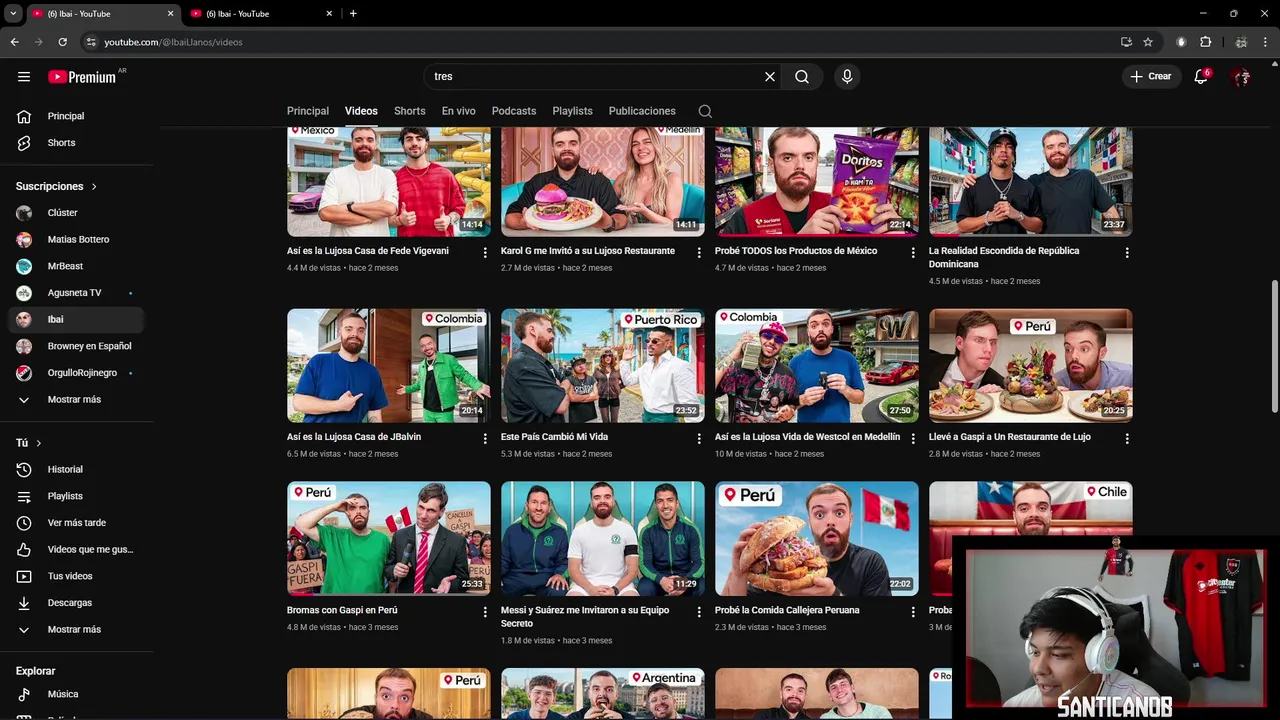Open a new browser tab
This screenshot has height=720, width=1280.
point(353,14)
